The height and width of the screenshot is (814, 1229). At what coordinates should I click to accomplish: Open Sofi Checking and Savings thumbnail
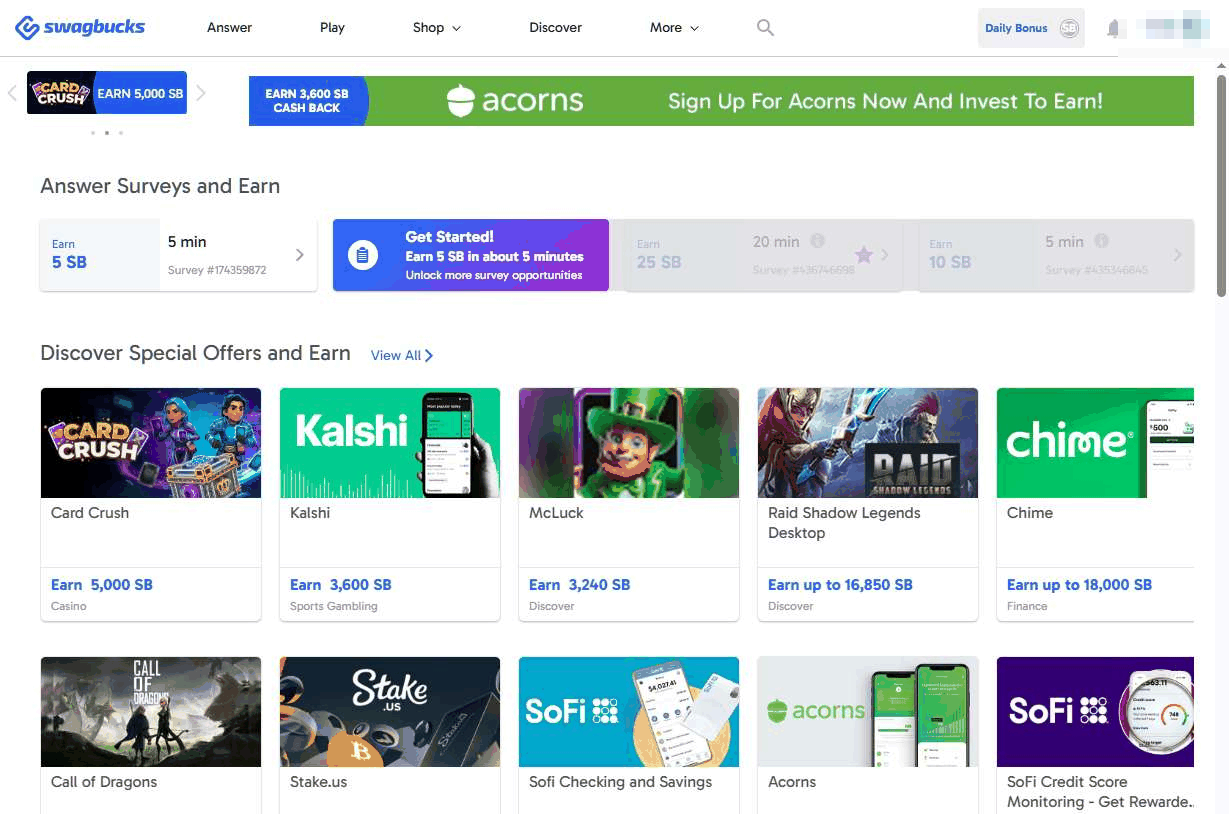[x=629, y=712]
